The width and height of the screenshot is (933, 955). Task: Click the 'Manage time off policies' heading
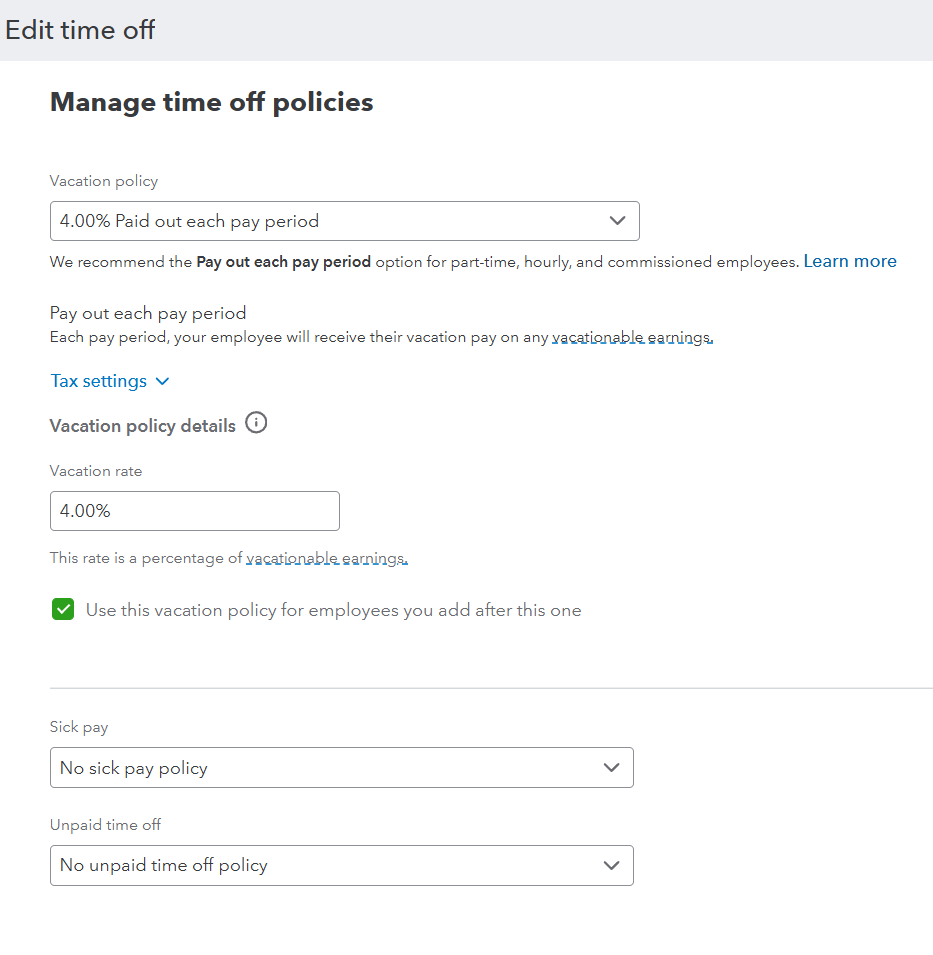tap(211, 102)
